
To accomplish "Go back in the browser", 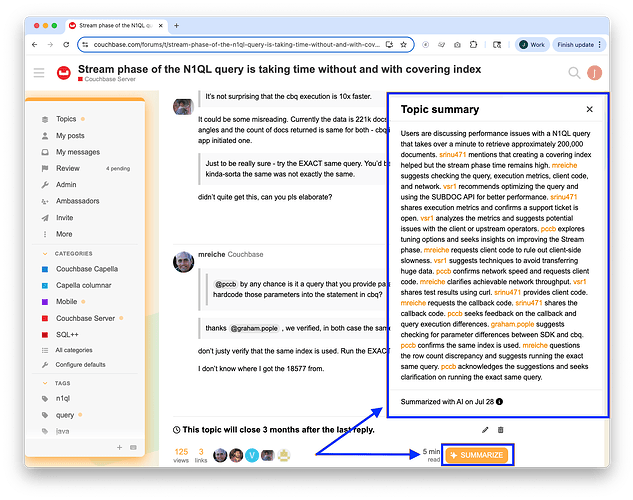I will pos(35,45).
